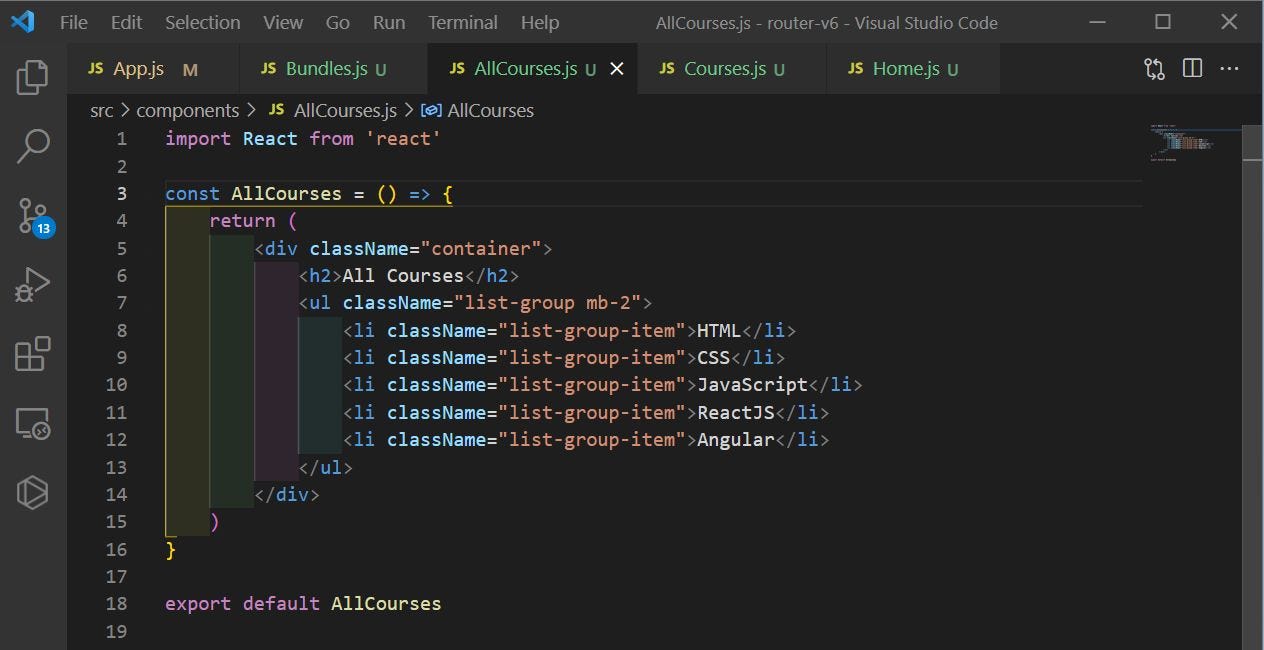The height and width of the screenshot is (650, 1264).
Task: Click the 'react' import string
Action: pos(403,138)
